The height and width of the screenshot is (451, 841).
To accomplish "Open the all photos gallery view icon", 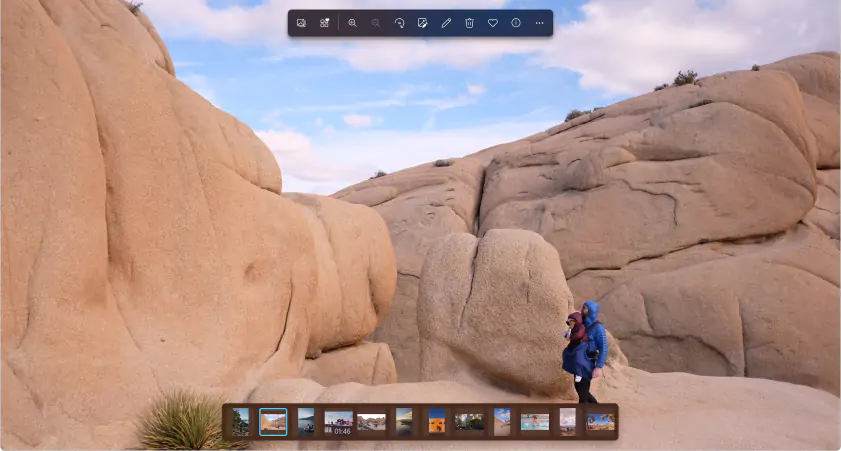I will click(301, 23).
